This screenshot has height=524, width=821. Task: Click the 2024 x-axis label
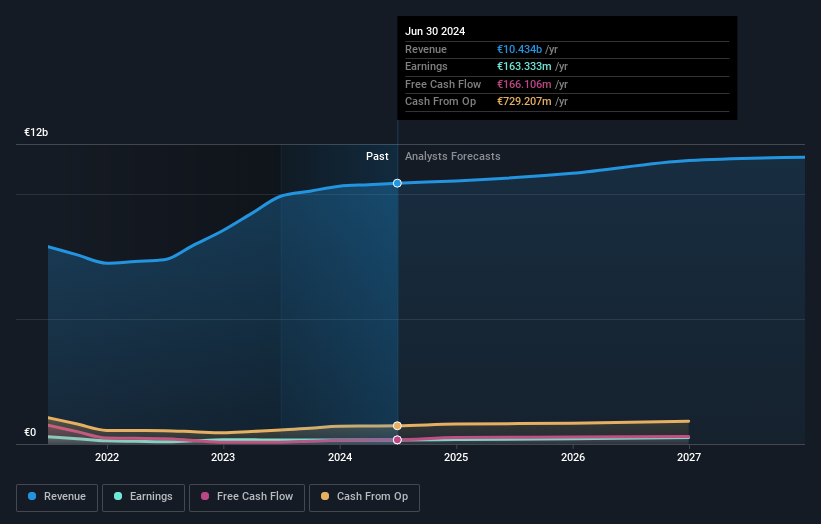coord(340,457)
